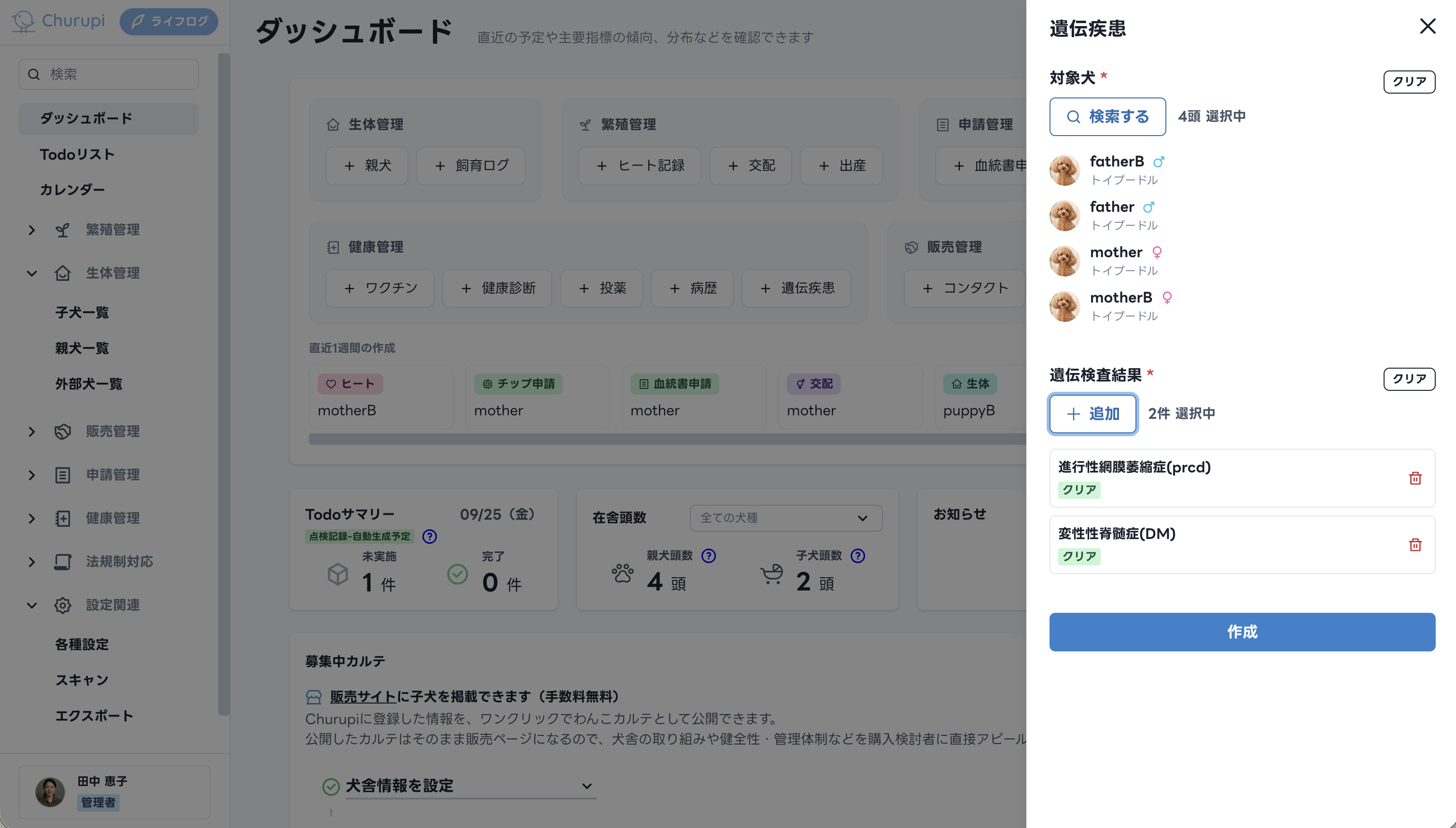The width and height of the screenshot is (1456, 828).
Task: Click the mother dog avatar
Action: click(1064, 261)
